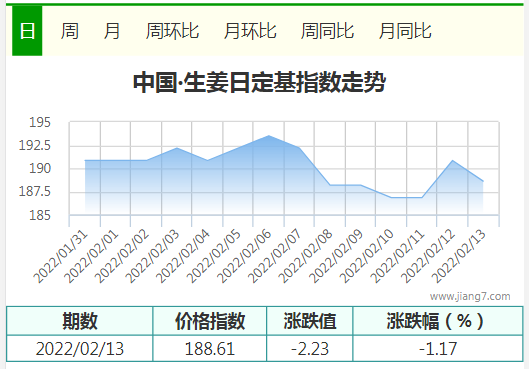This screenshot has height=369, width=529.
Task: Click the 2022/01/31 x-axis date label
Action: pos(61,257)
